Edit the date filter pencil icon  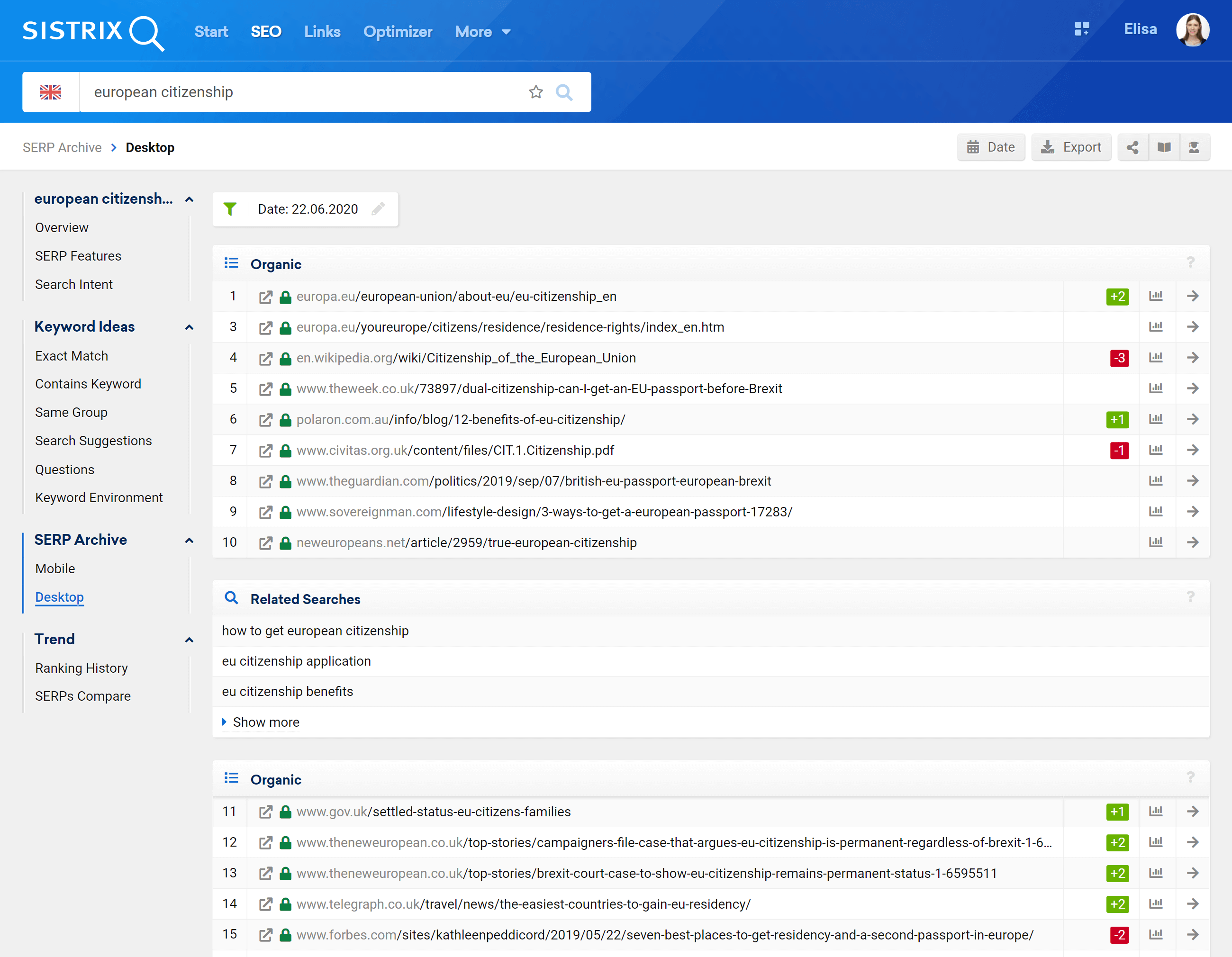point(378,209)
